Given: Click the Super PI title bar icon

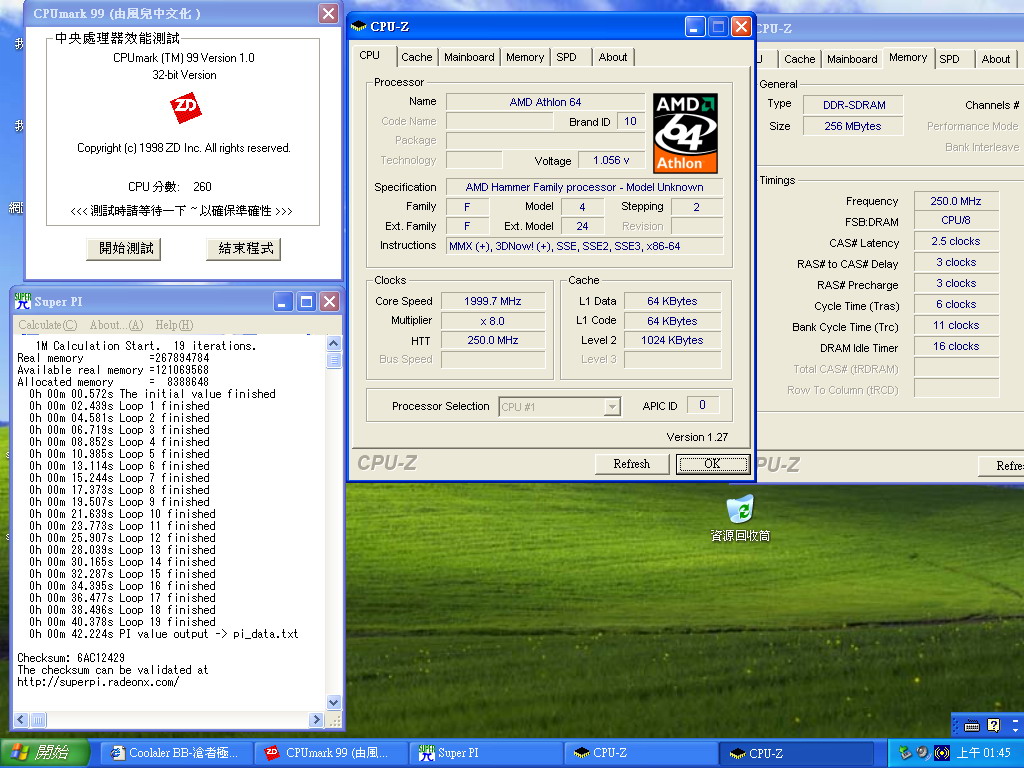Looking at the screenshot, I should pos(23,301).
